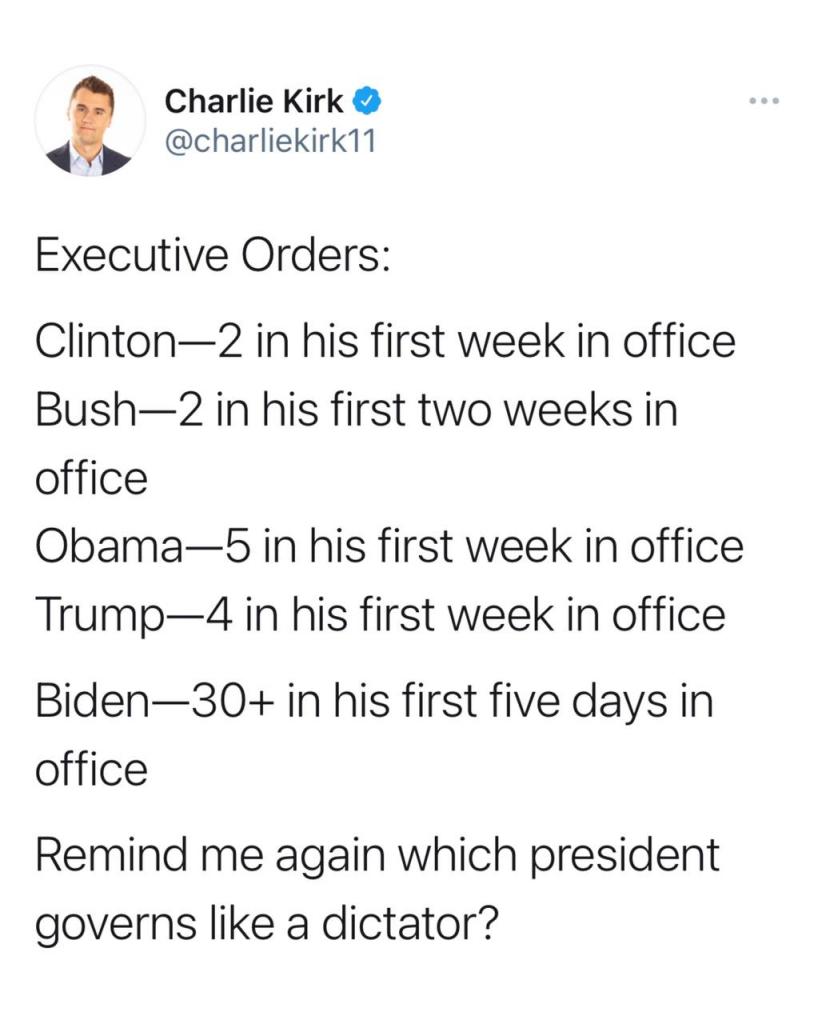Click the name 'Bush' in the tweet
The width and height of the screenshot is (818, 1024).
tap(85, 410)
